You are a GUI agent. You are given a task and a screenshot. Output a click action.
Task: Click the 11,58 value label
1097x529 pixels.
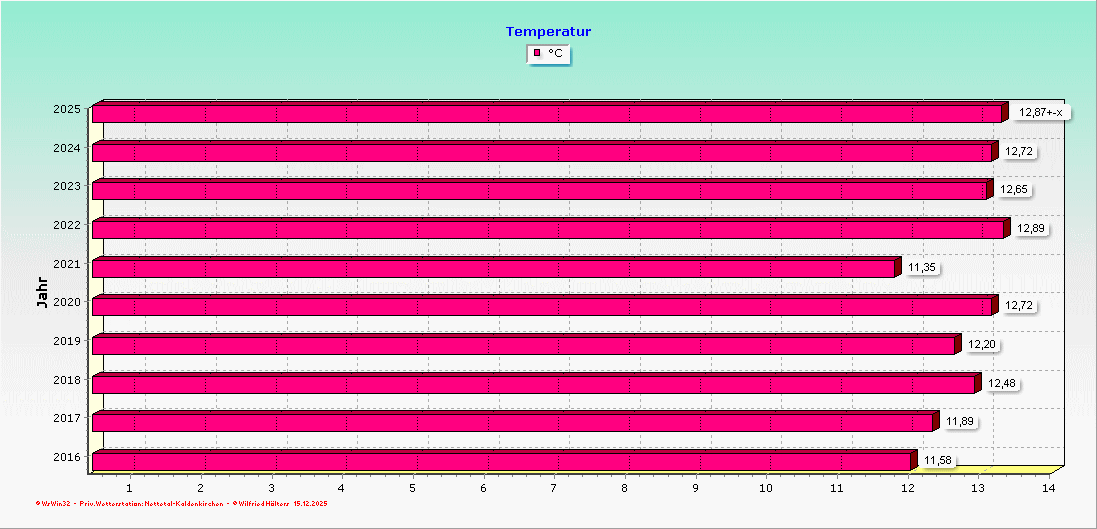click(x=938, y=460)
